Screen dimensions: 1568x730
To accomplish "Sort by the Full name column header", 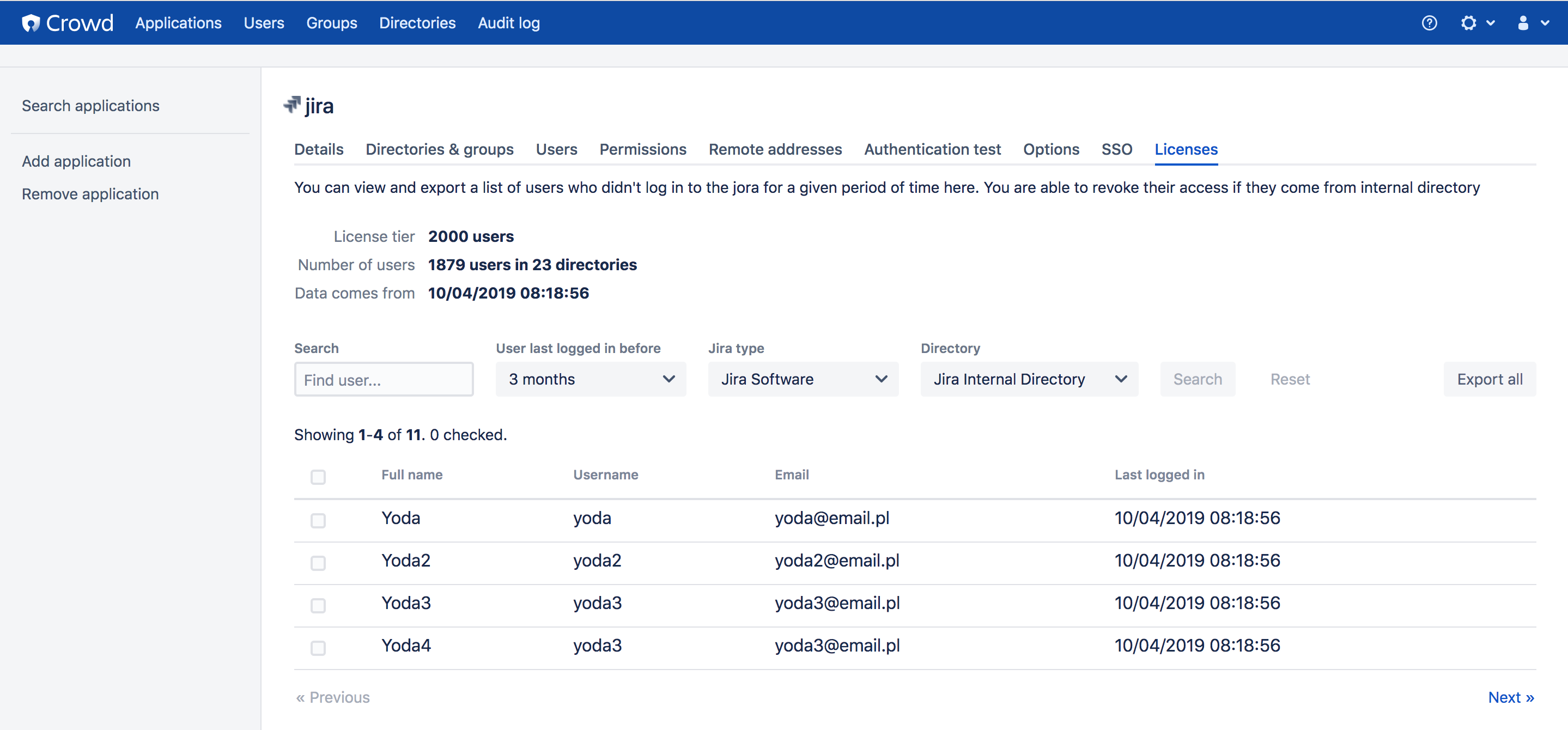I will pyautogui.click(x=411, y=474).
